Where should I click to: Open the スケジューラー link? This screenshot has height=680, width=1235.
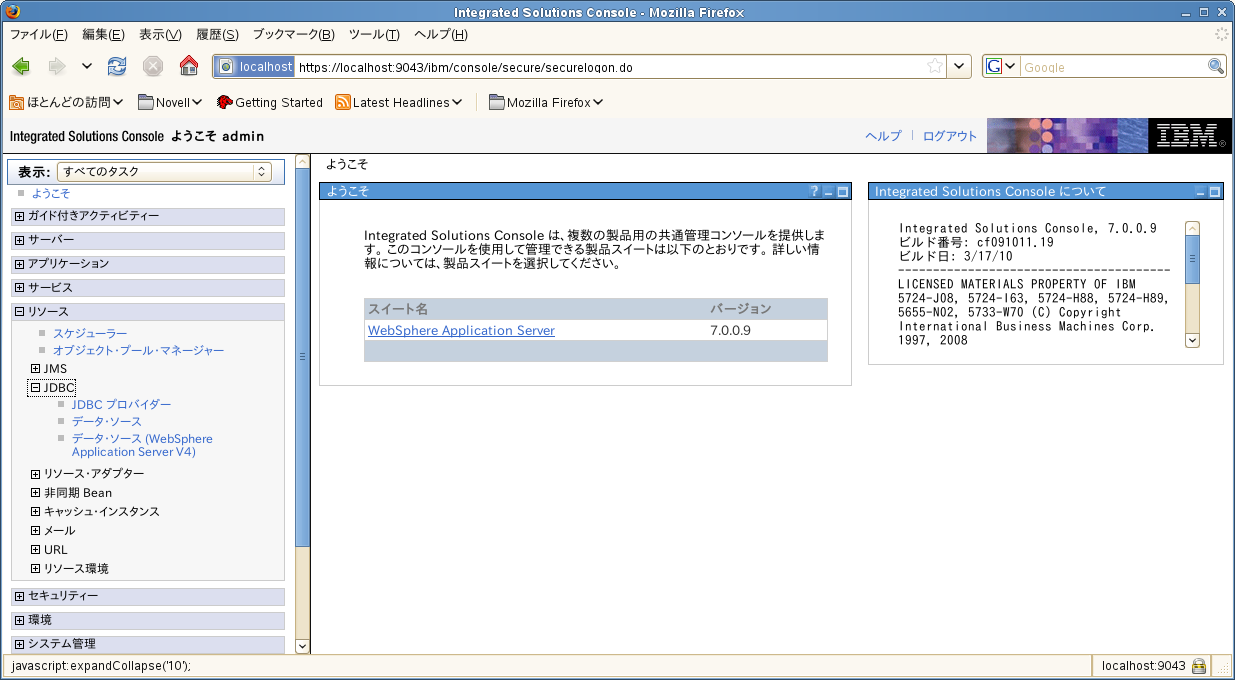[x=90, y=333]
